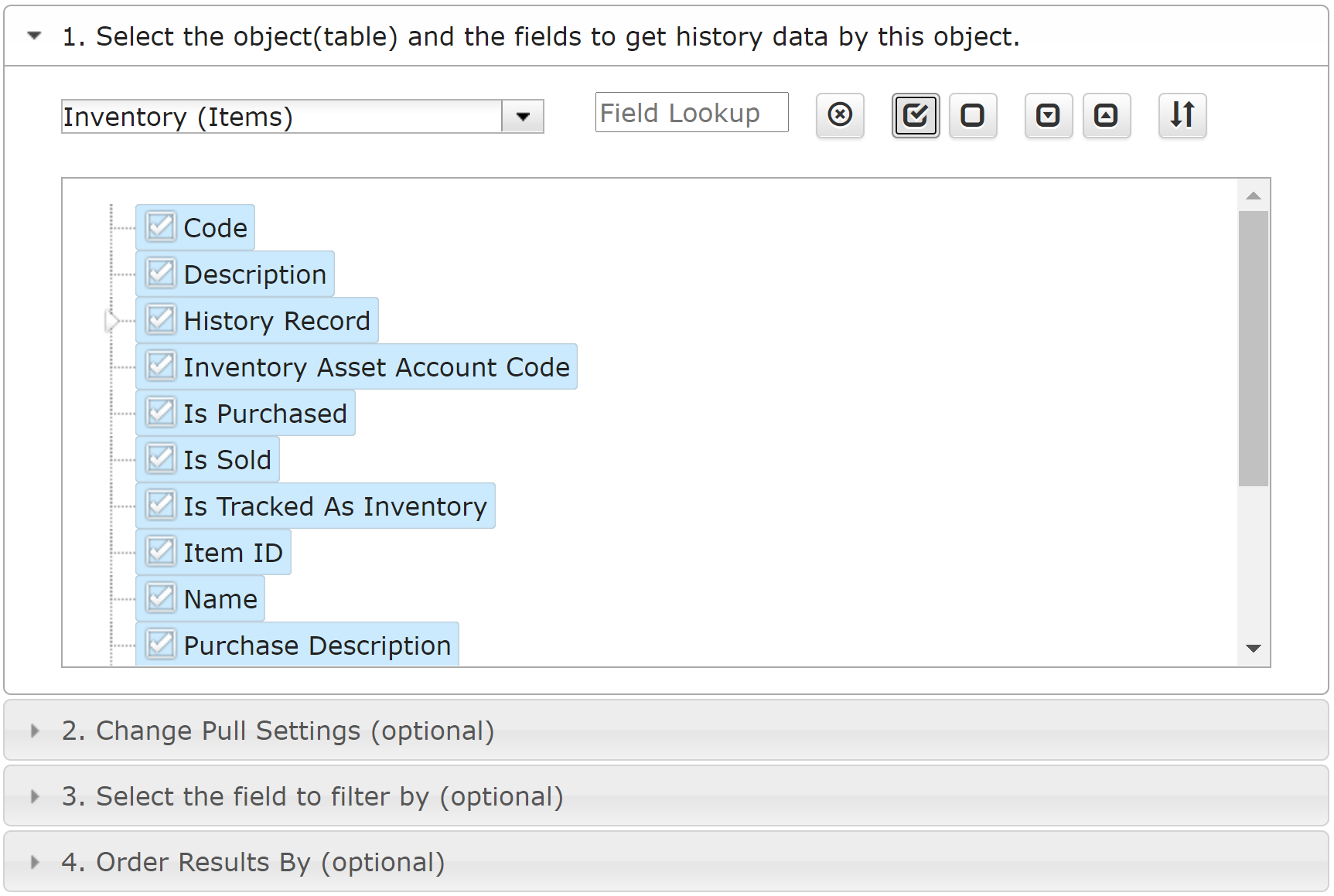The width and height of the screenshot is (1334, 896).
Task: Select the 'History Record' label
Action: click(x=277, y=321)
